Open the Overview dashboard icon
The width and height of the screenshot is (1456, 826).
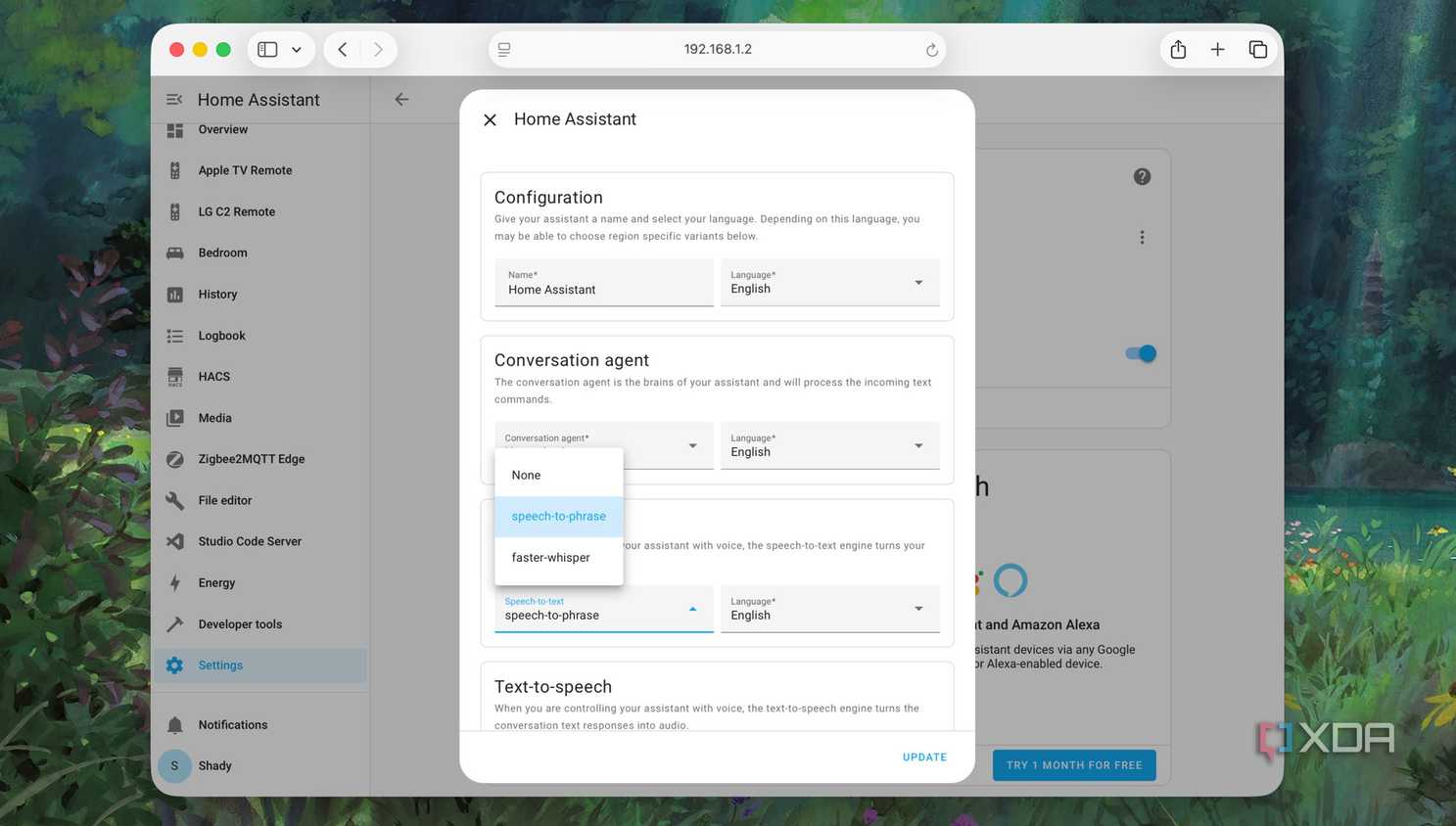(x=175, y=130)
